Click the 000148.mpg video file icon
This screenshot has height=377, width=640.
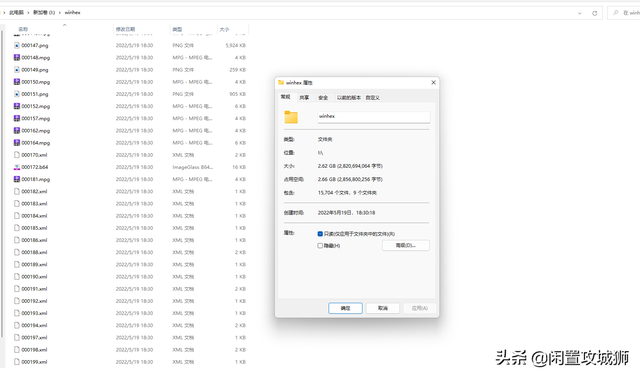click(17, 58)
